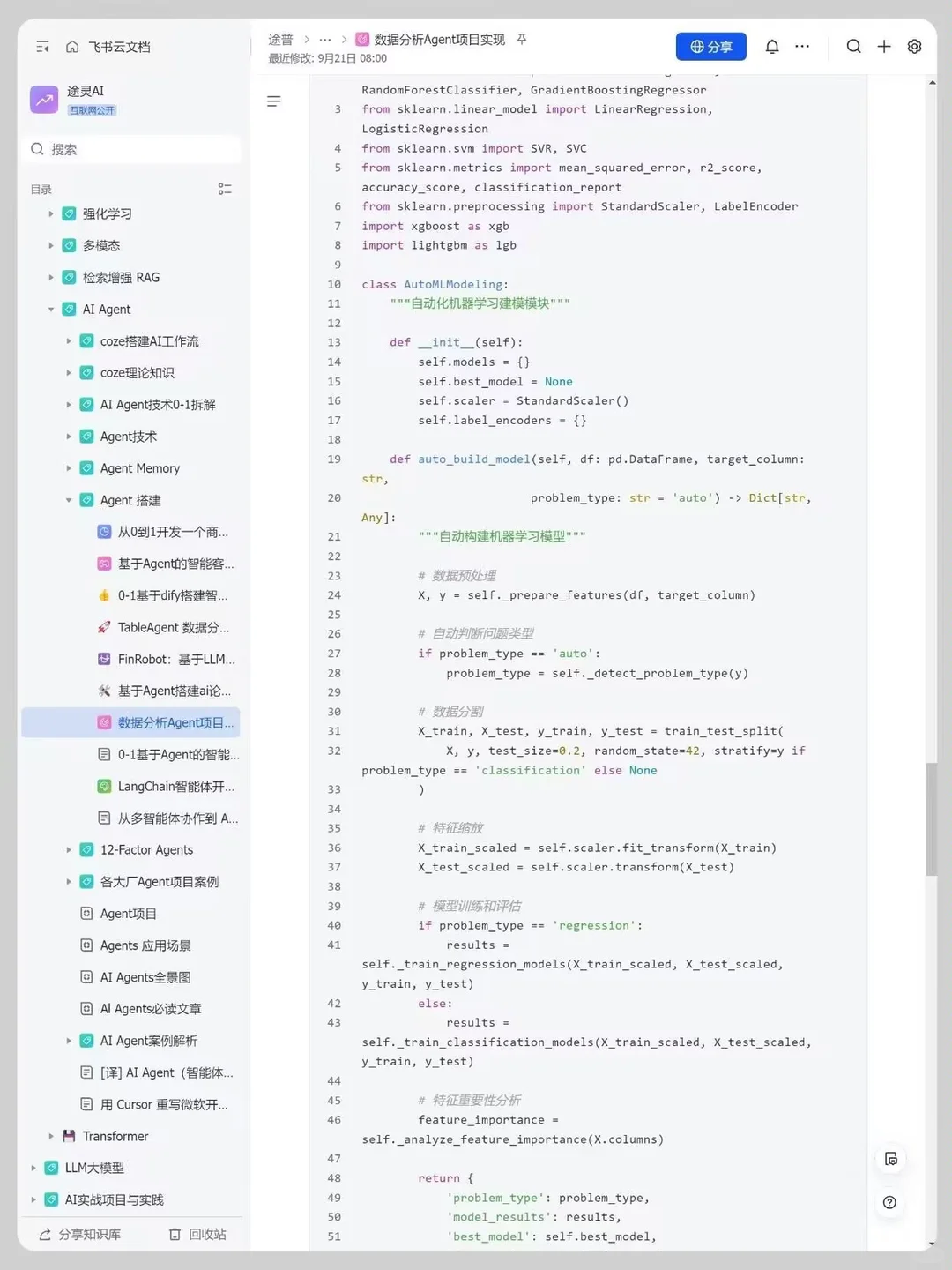
Task: Click the 分享 share button
Action: (x=710, y=47)
